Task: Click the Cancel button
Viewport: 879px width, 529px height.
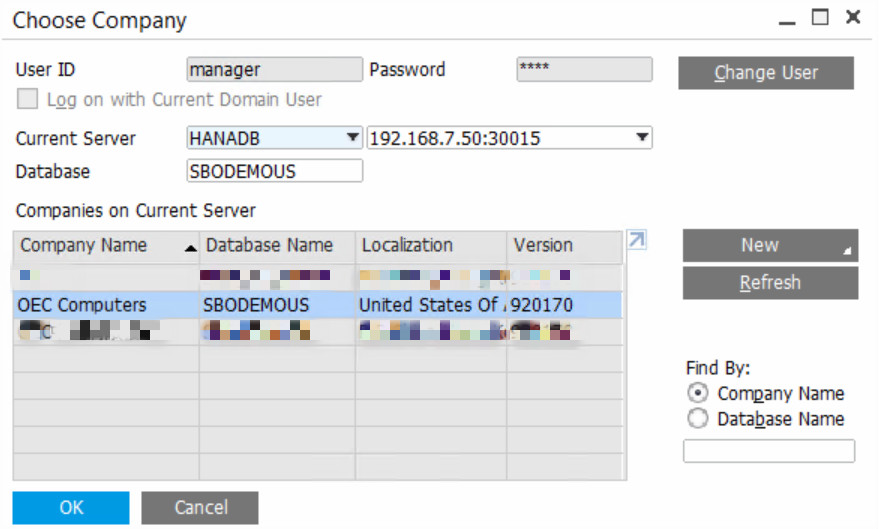Action: pos(200,507)
